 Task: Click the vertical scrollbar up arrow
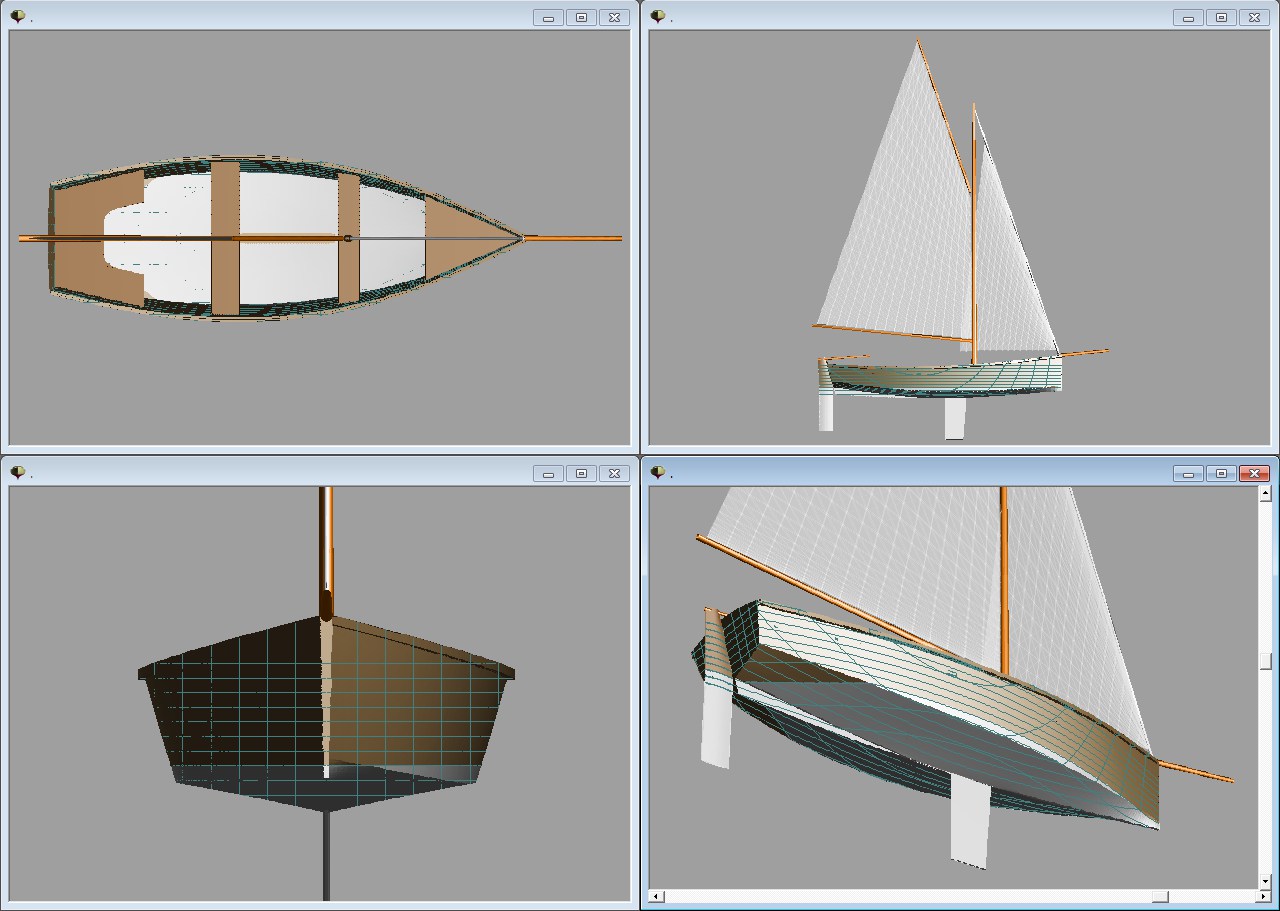pyautogui.click(x=1265, y=494)
